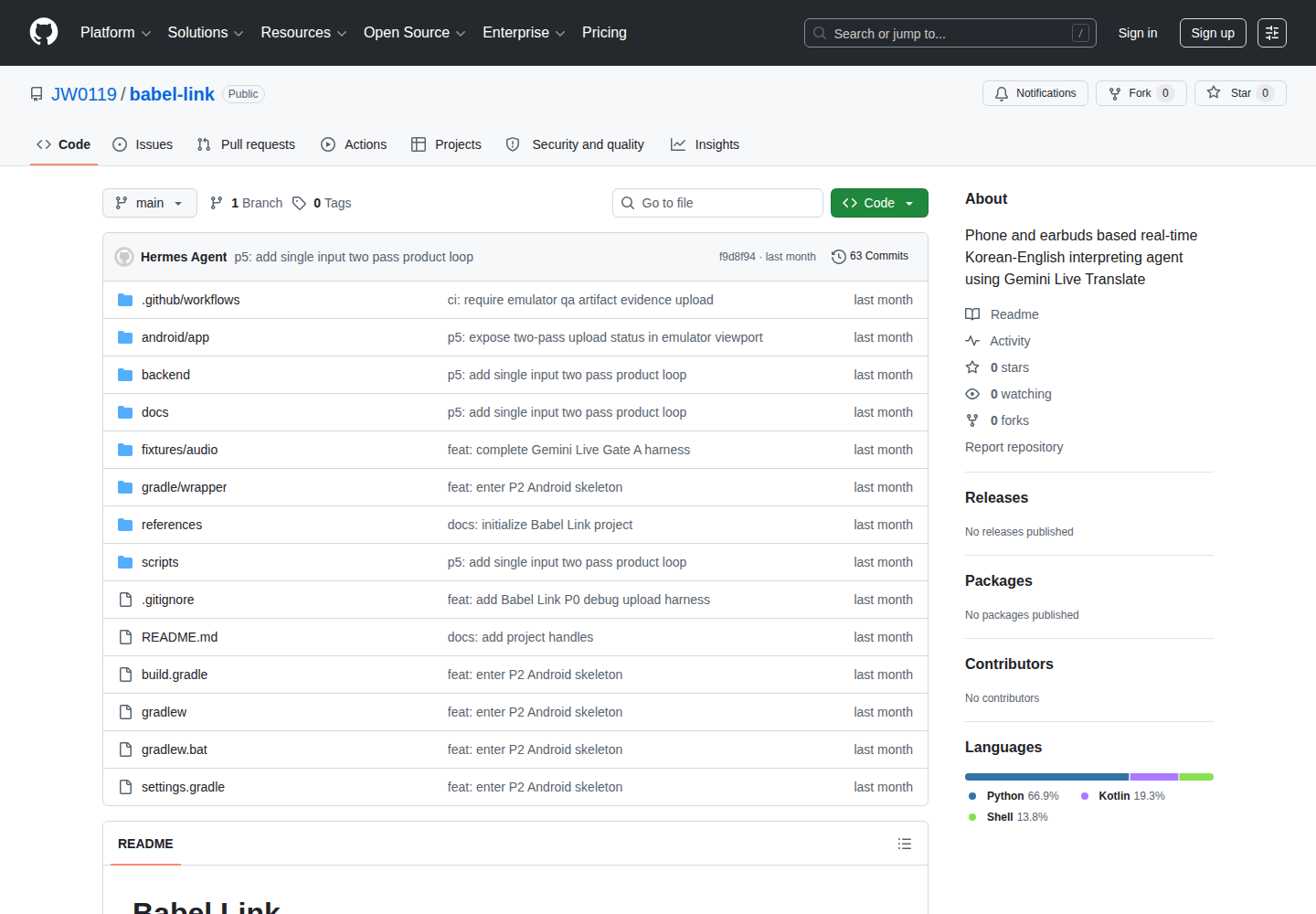This screenshot has height=914, width=1316.
Task: Expand the Enterprise menu
Action: [524, 33]
